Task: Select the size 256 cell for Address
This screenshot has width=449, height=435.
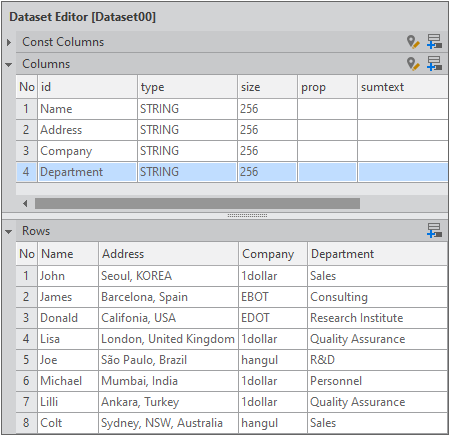Action: pos(267,130)
